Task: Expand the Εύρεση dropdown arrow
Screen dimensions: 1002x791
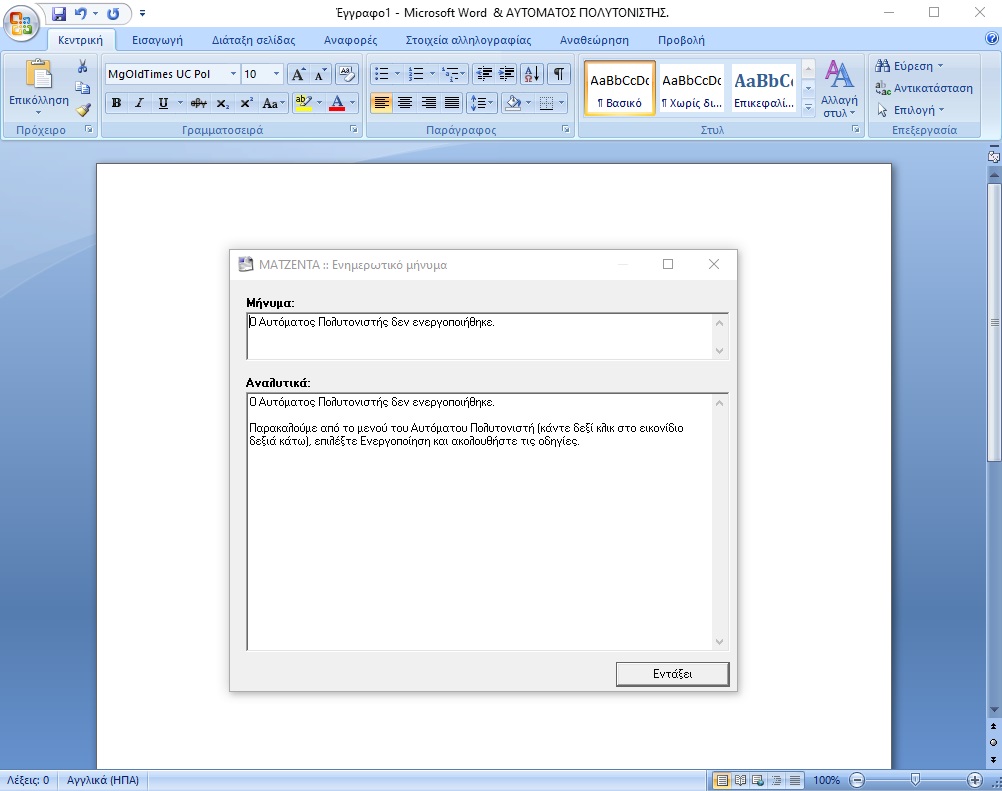Action: pos(940,66)
